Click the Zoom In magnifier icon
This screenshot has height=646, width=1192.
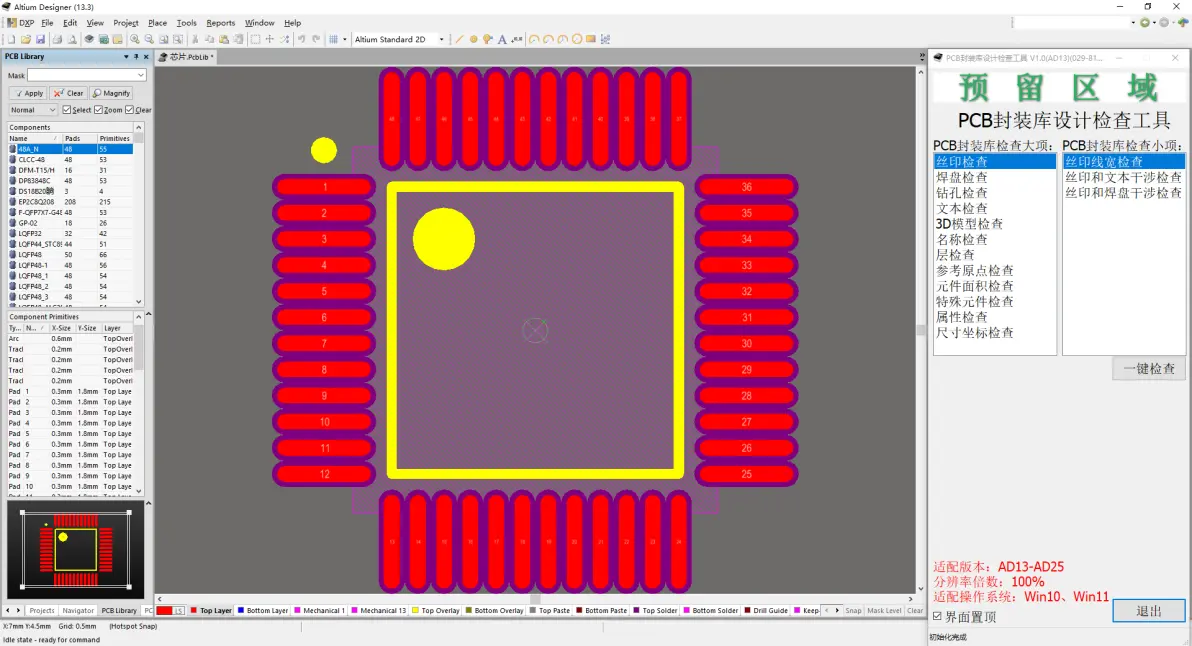click(x=135, y=40)
